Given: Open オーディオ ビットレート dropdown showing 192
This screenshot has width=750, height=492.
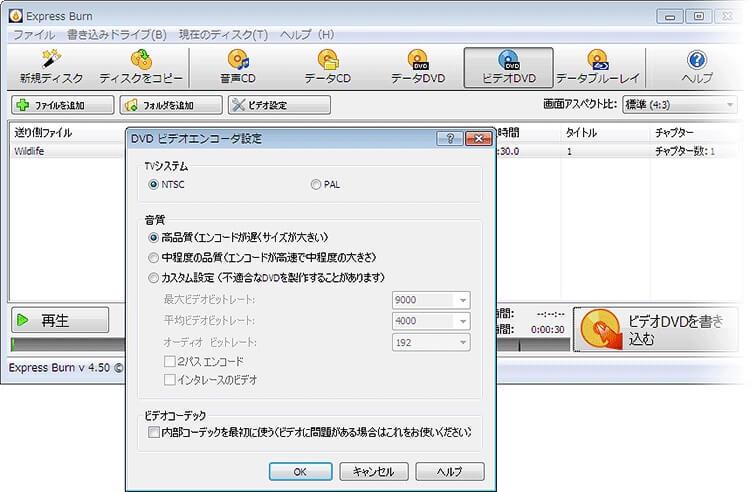Looking at the screenshot, I should point(431,342).
